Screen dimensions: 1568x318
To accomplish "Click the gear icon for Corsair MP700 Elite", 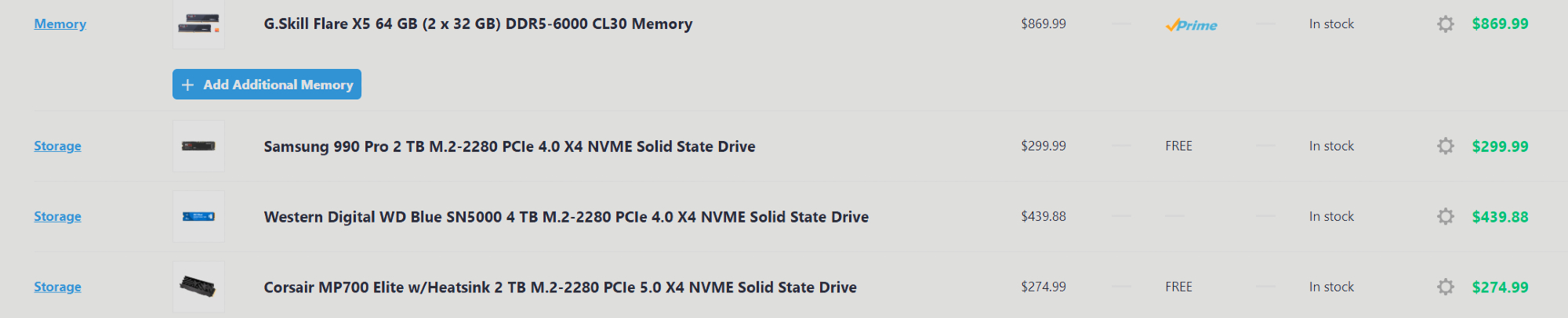I will point(1445,287).
